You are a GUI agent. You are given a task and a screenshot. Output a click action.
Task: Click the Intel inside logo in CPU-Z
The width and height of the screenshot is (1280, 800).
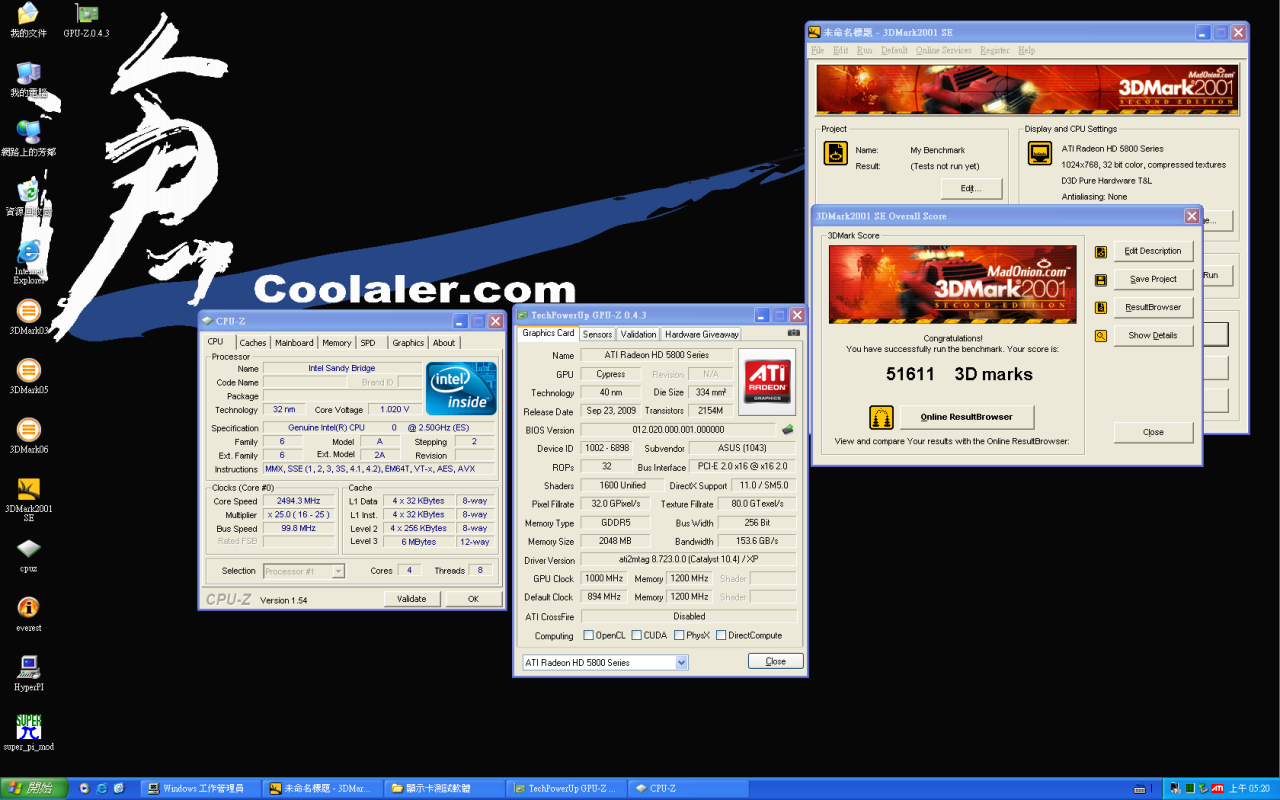click(x=462, y=389)
